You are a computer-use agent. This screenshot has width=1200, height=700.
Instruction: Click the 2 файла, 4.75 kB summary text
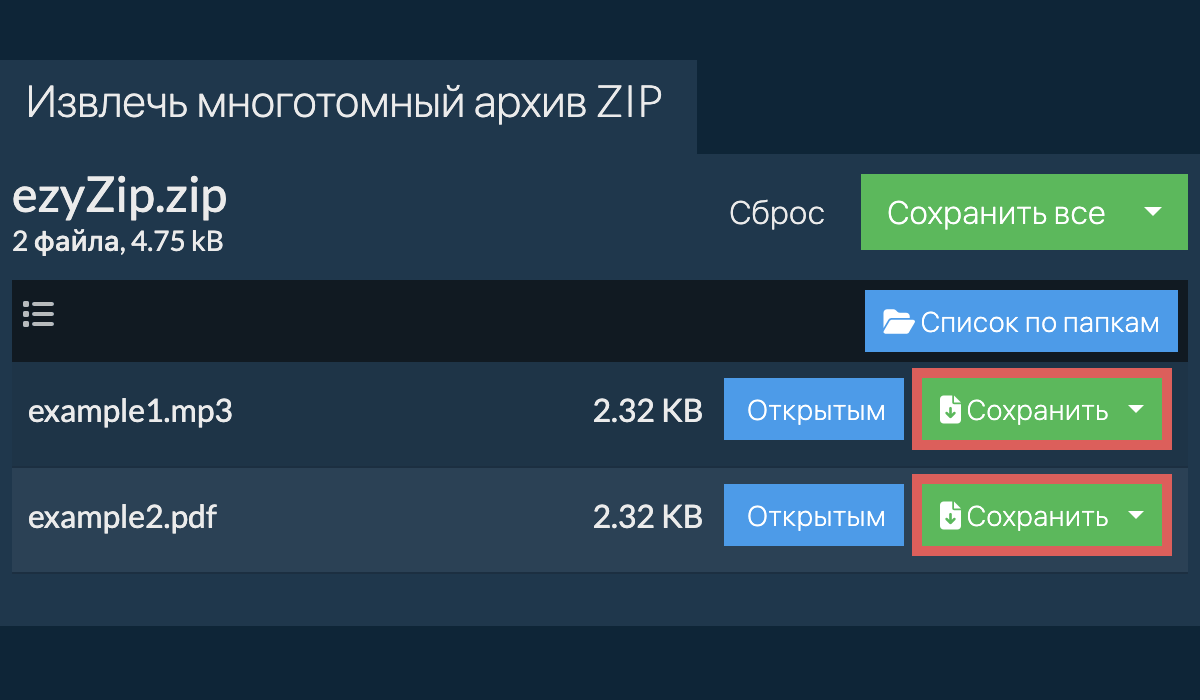click(117, 241)
